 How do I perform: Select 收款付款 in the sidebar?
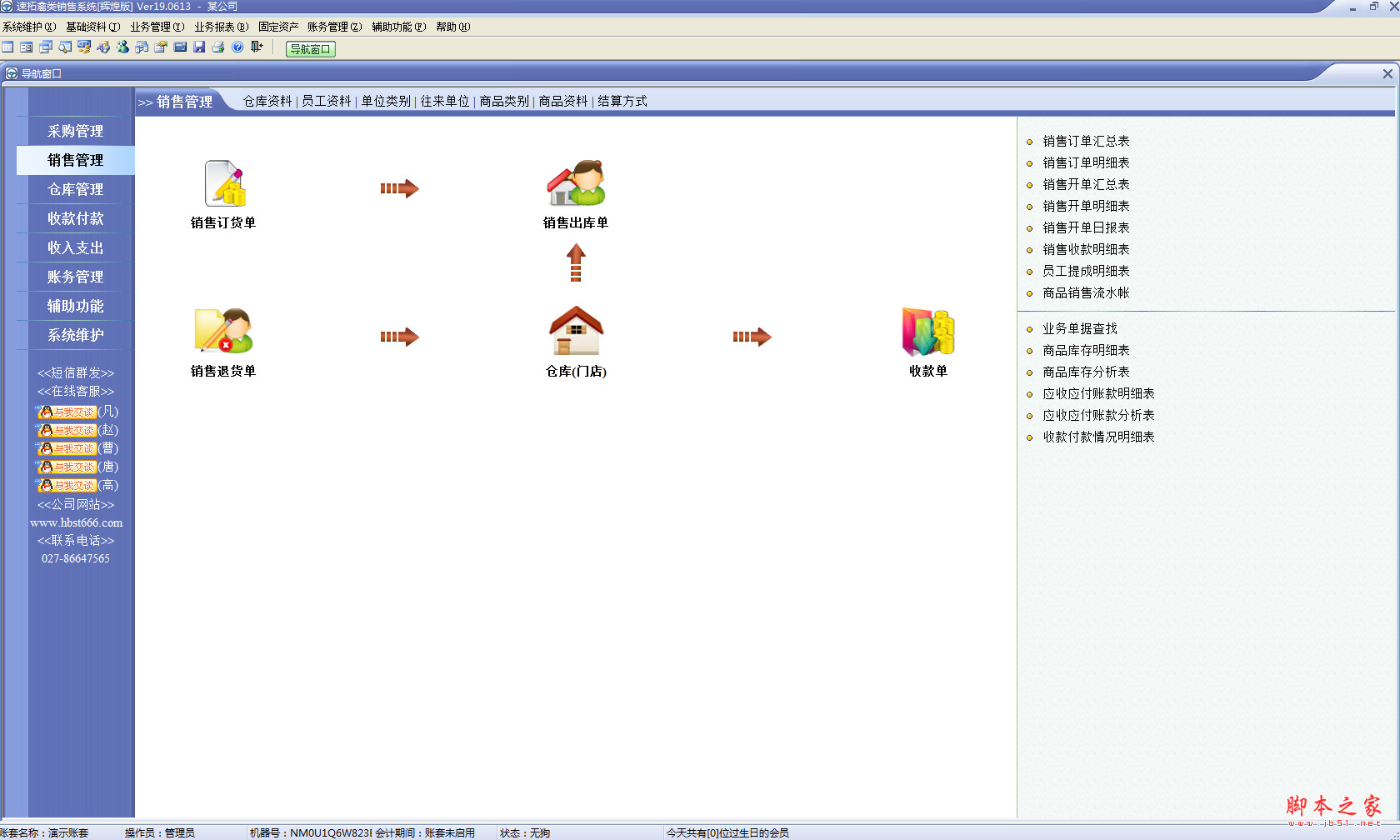(x=75, y=218)
